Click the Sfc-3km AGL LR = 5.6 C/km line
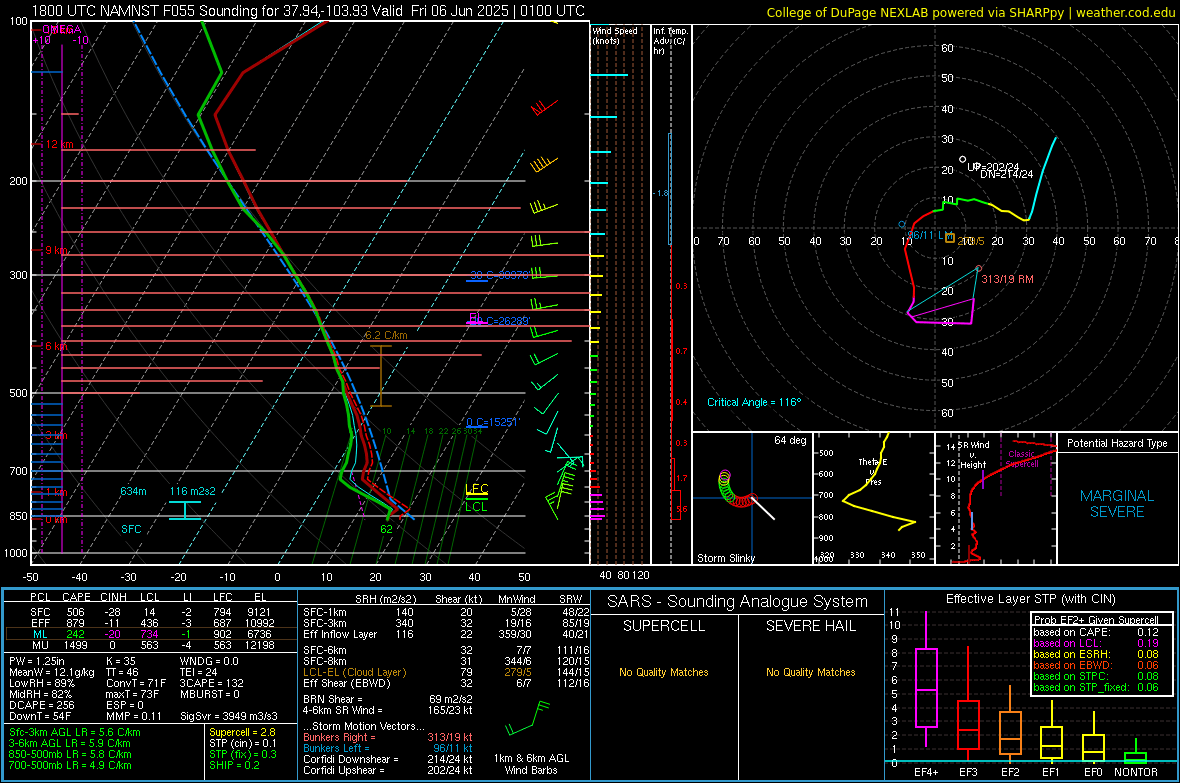 coord(75,732)
